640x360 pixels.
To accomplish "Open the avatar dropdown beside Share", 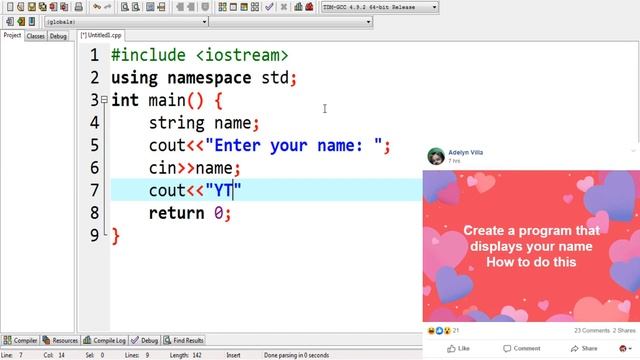I will 625,348.
